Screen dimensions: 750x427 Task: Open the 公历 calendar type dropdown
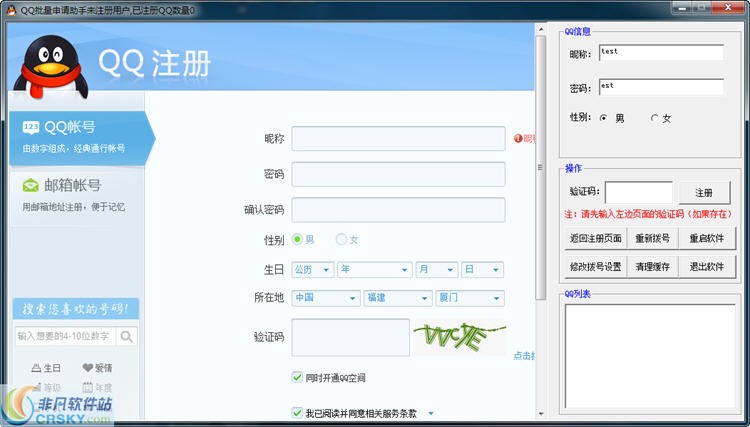pyautogui.click(x=313, y=270)
